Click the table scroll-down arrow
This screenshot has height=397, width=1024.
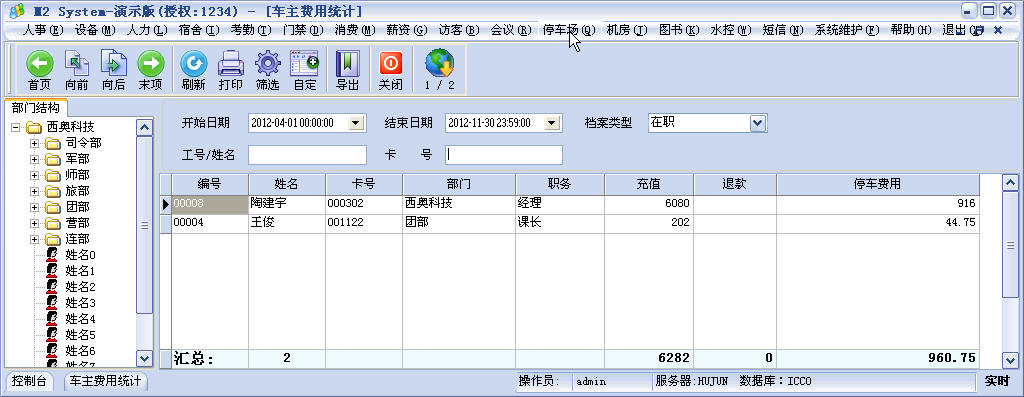(1010, 360)
